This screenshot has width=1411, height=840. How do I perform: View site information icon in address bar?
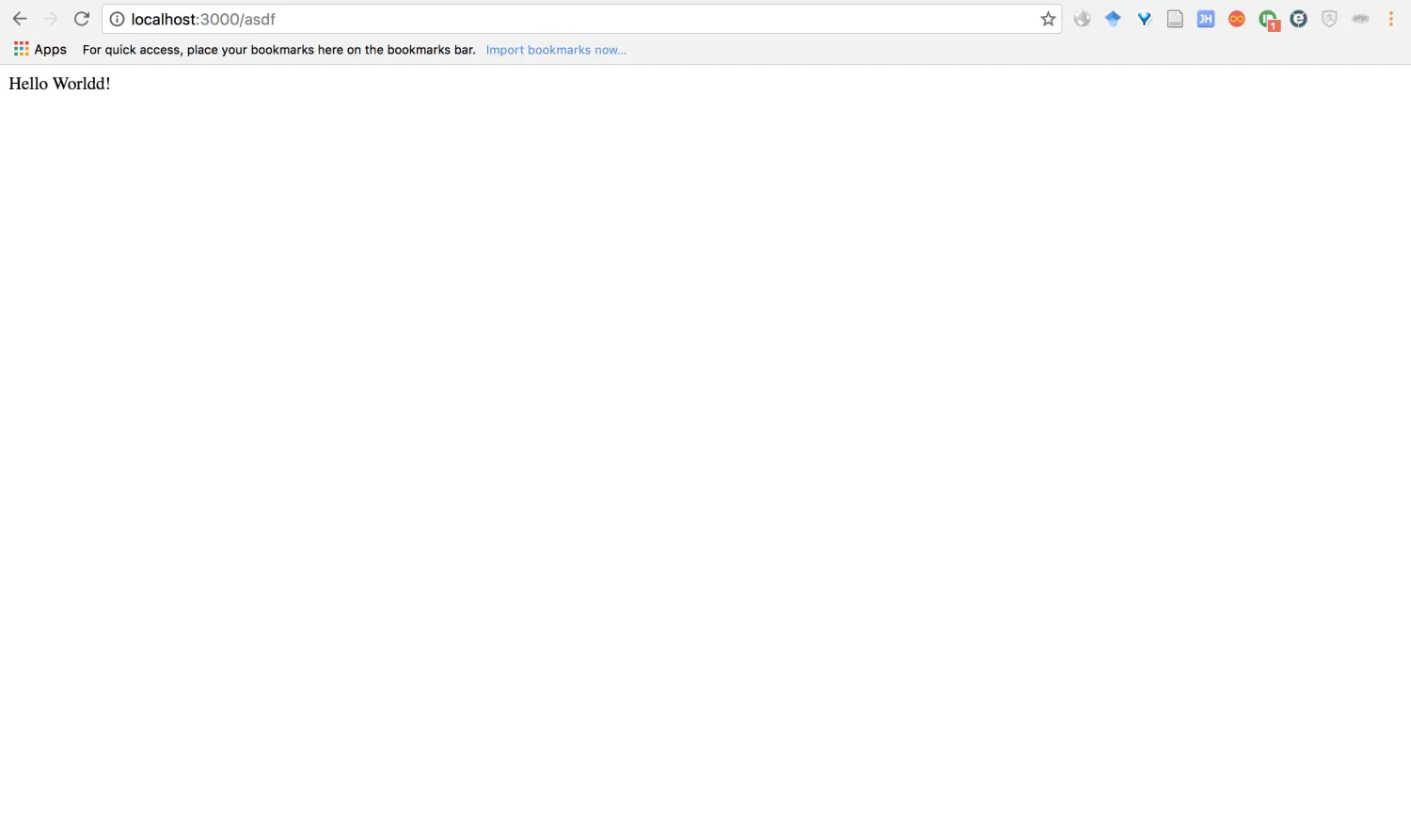117,19
